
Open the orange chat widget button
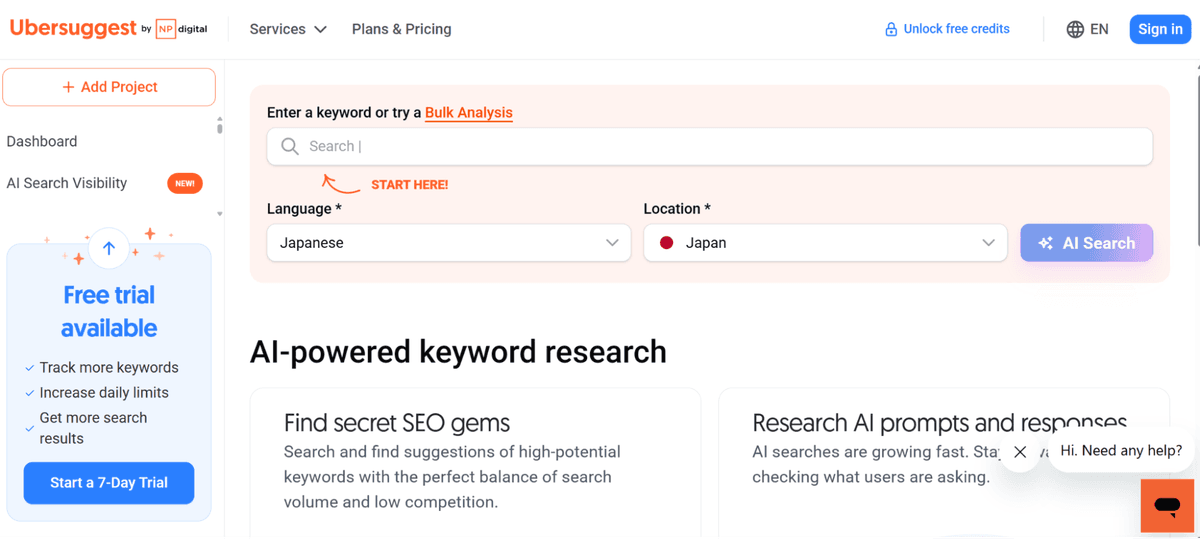click(1167, 506)
